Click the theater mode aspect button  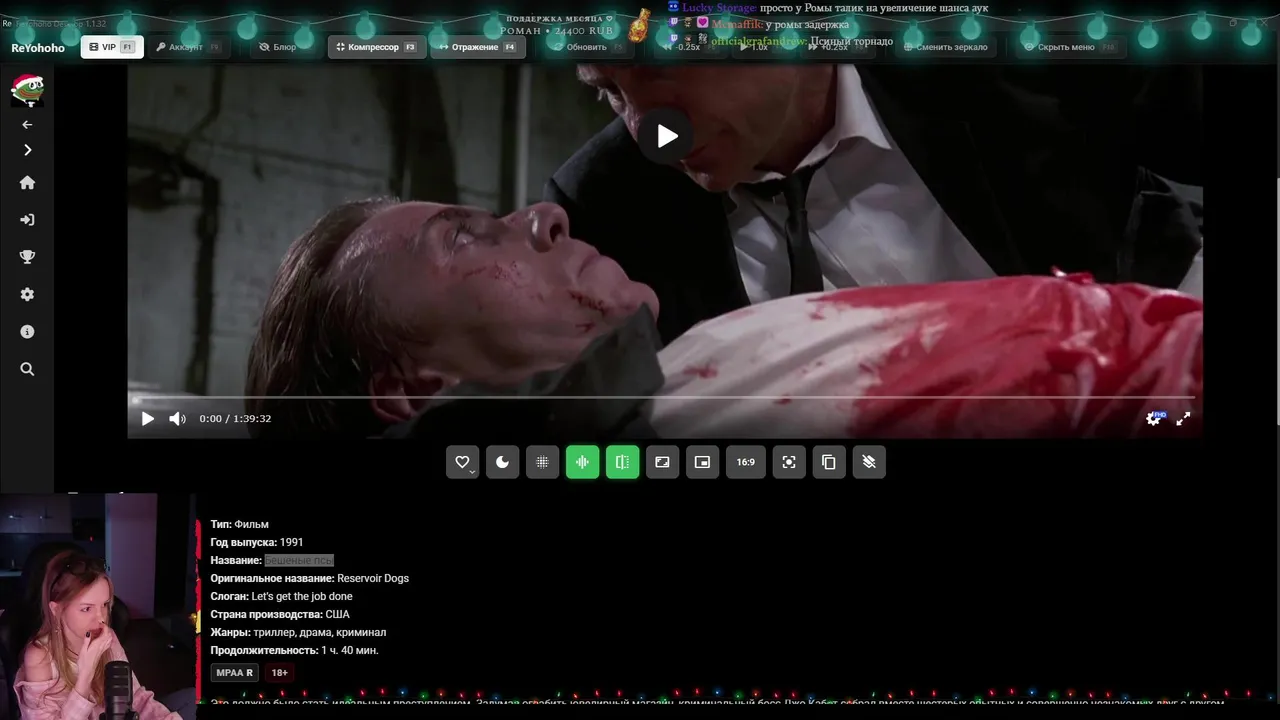662,462
